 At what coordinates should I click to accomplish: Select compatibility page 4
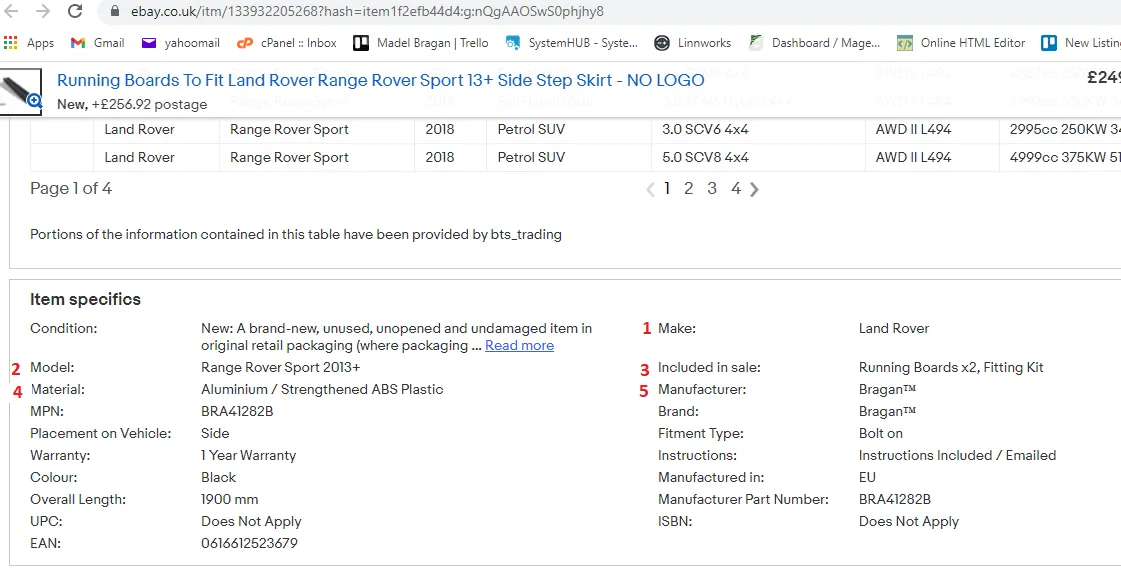click(736, 189)
